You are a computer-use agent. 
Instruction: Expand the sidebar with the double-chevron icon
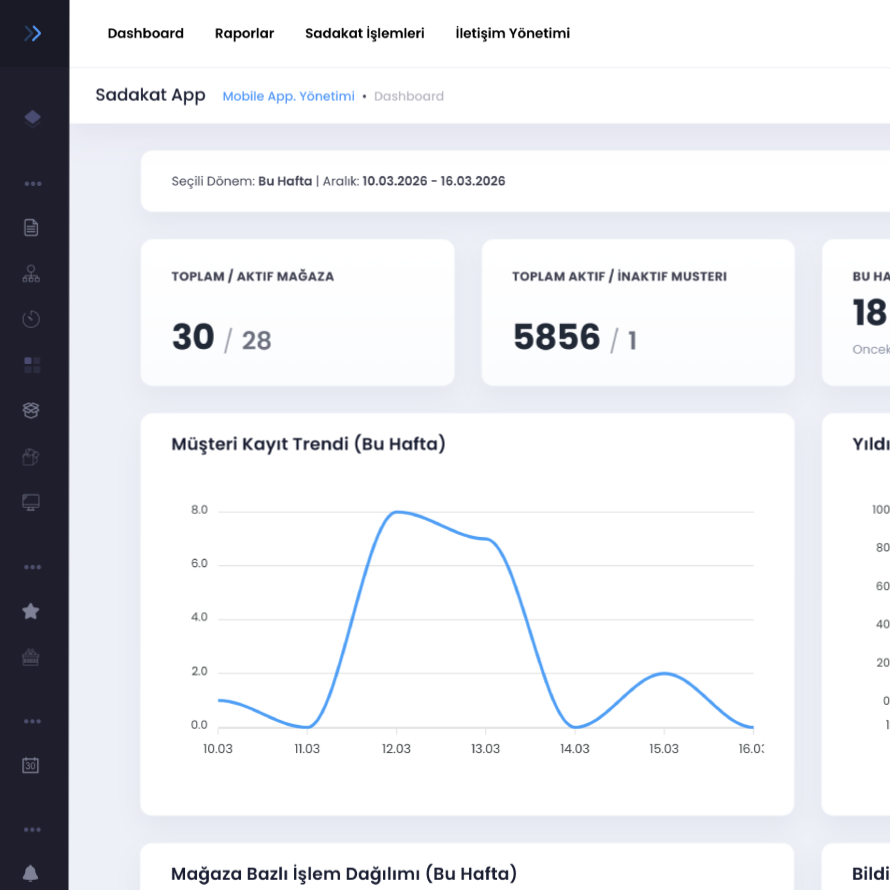tap(33, 33)
